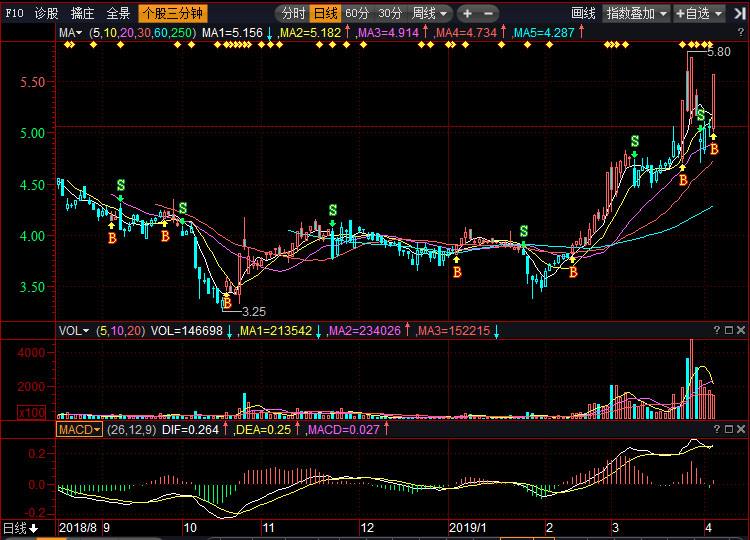Open the item between 诊股 and 全景
This screenshot has height=540, width=750.
(82, 13)
